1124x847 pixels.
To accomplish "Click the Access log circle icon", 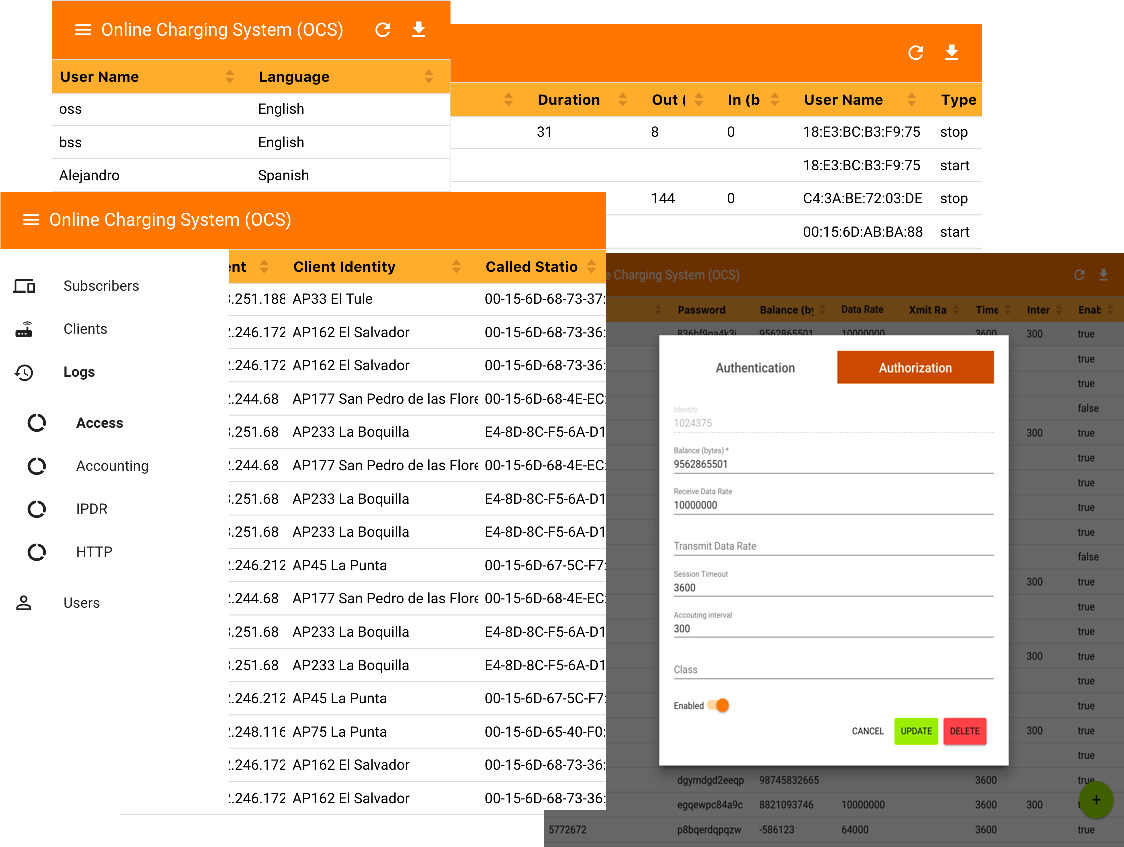I will point(37,424).
